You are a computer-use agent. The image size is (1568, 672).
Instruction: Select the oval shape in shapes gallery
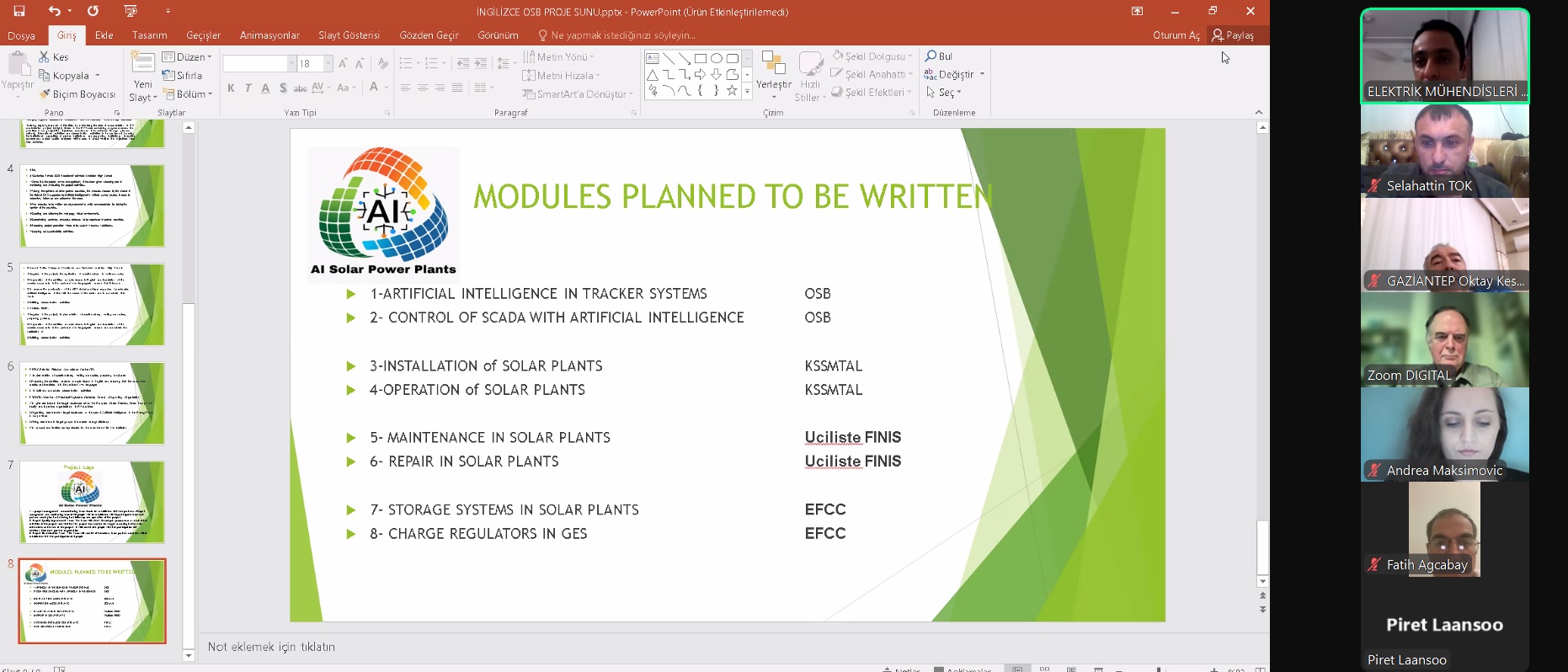[x=716, y=58]
